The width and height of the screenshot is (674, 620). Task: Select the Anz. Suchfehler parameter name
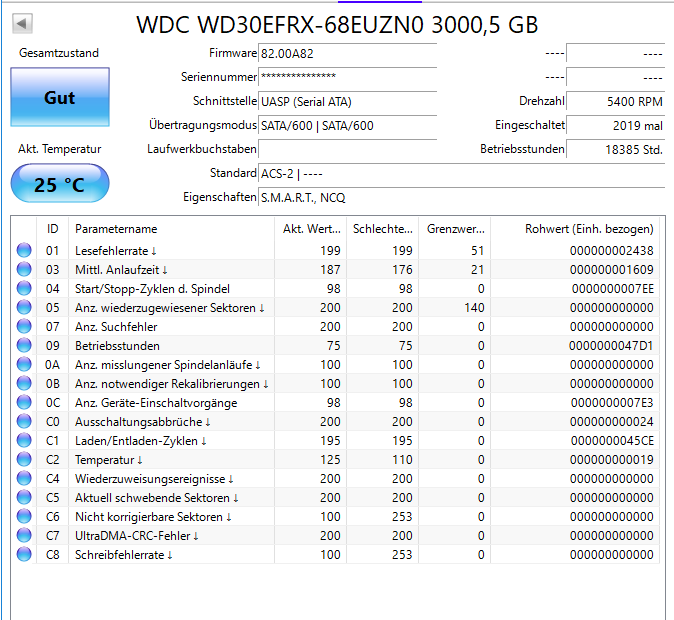116,327
